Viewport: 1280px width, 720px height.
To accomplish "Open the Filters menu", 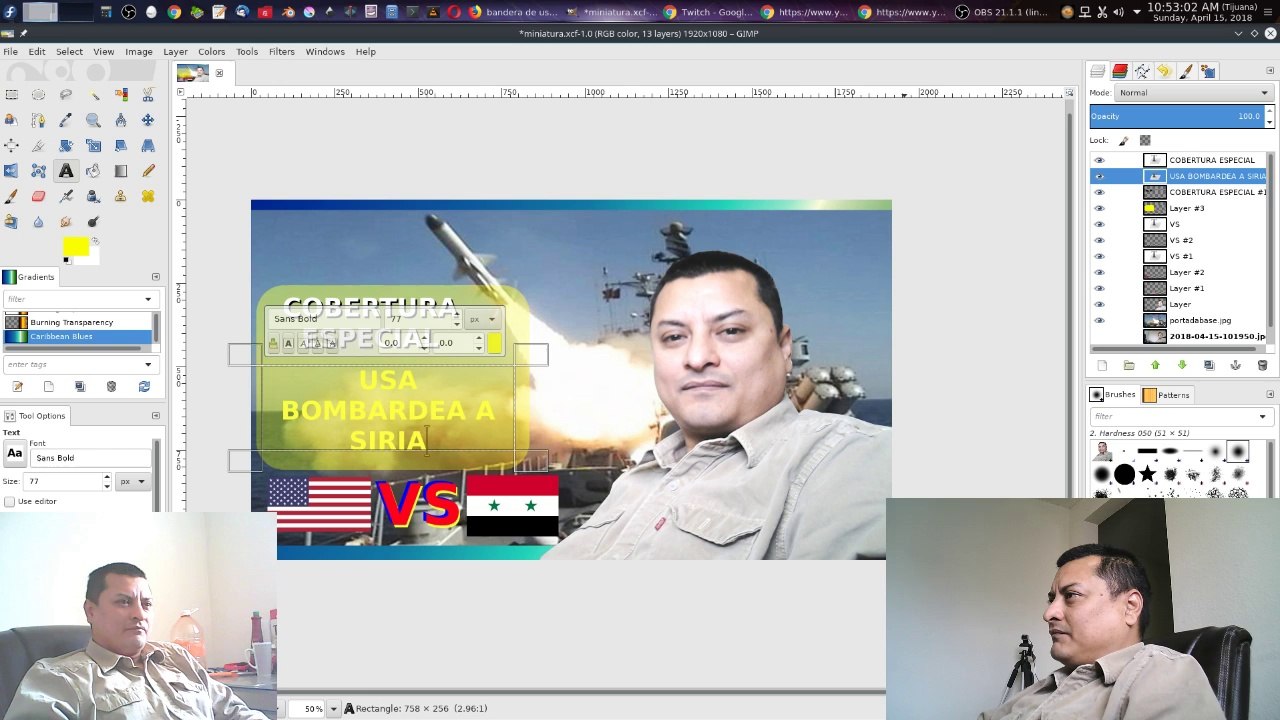I will 281,52.
